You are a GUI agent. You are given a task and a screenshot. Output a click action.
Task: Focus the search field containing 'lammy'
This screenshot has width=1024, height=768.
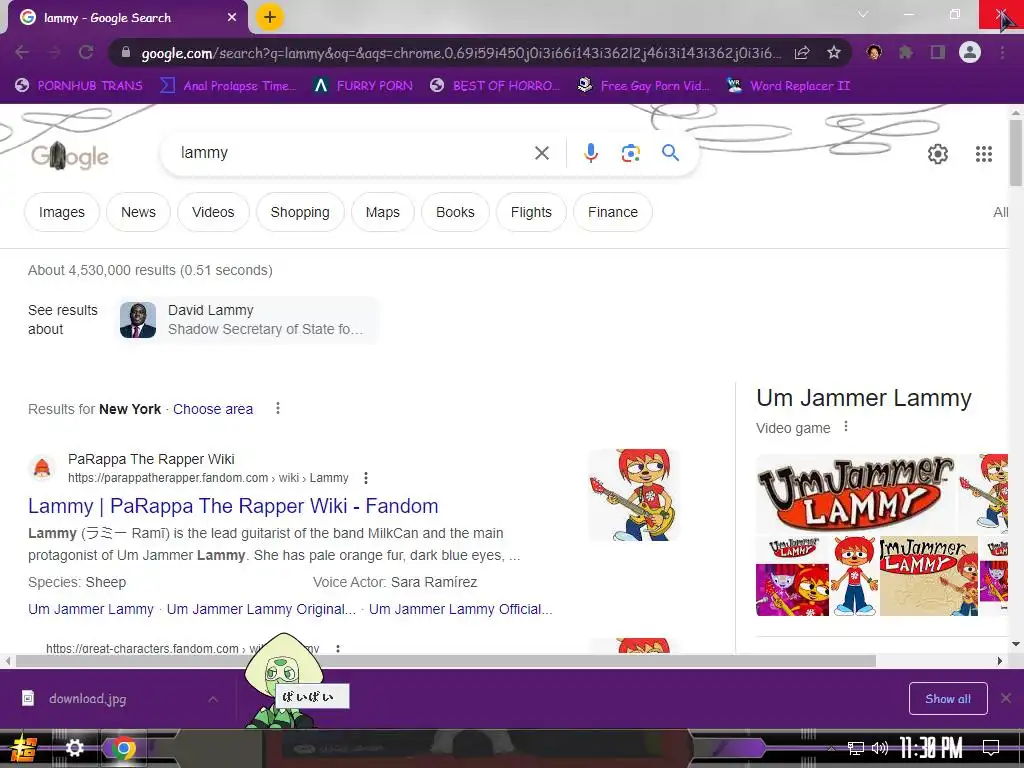tap(353, 153)
